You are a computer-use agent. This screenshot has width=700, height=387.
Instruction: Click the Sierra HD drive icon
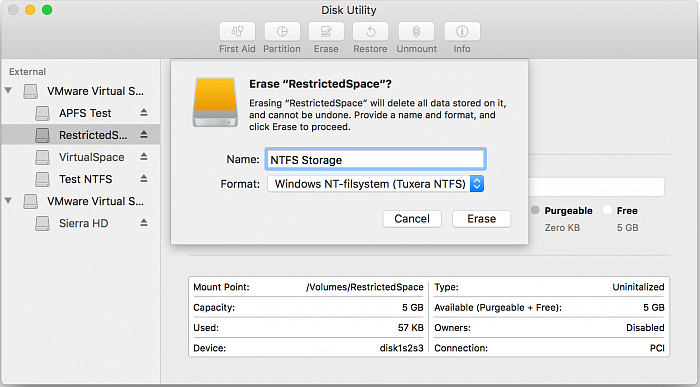point(42,223)
